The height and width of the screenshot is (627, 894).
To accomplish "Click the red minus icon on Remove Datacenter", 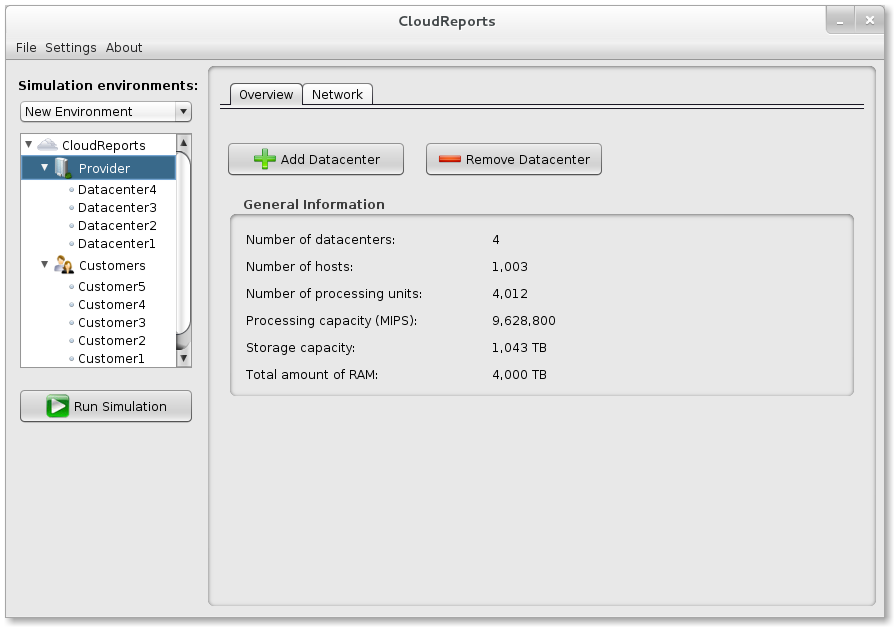I will (x=449, y=158).
